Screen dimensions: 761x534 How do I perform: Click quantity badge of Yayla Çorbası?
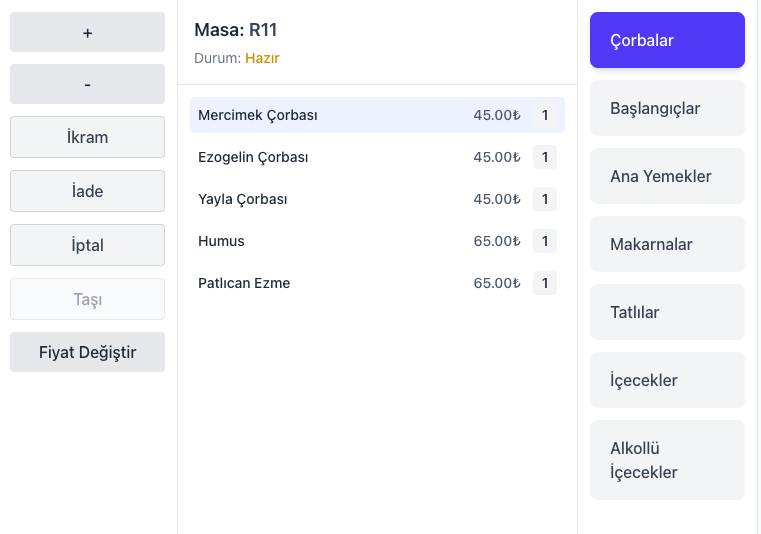point(545,199)
